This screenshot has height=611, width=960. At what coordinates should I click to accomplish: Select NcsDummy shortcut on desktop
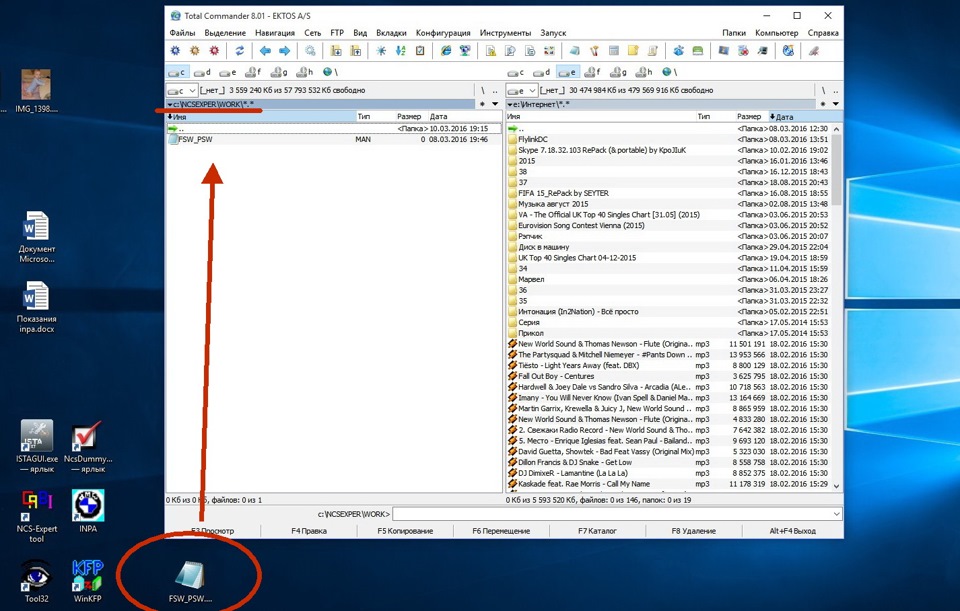[x=88, y=446]
